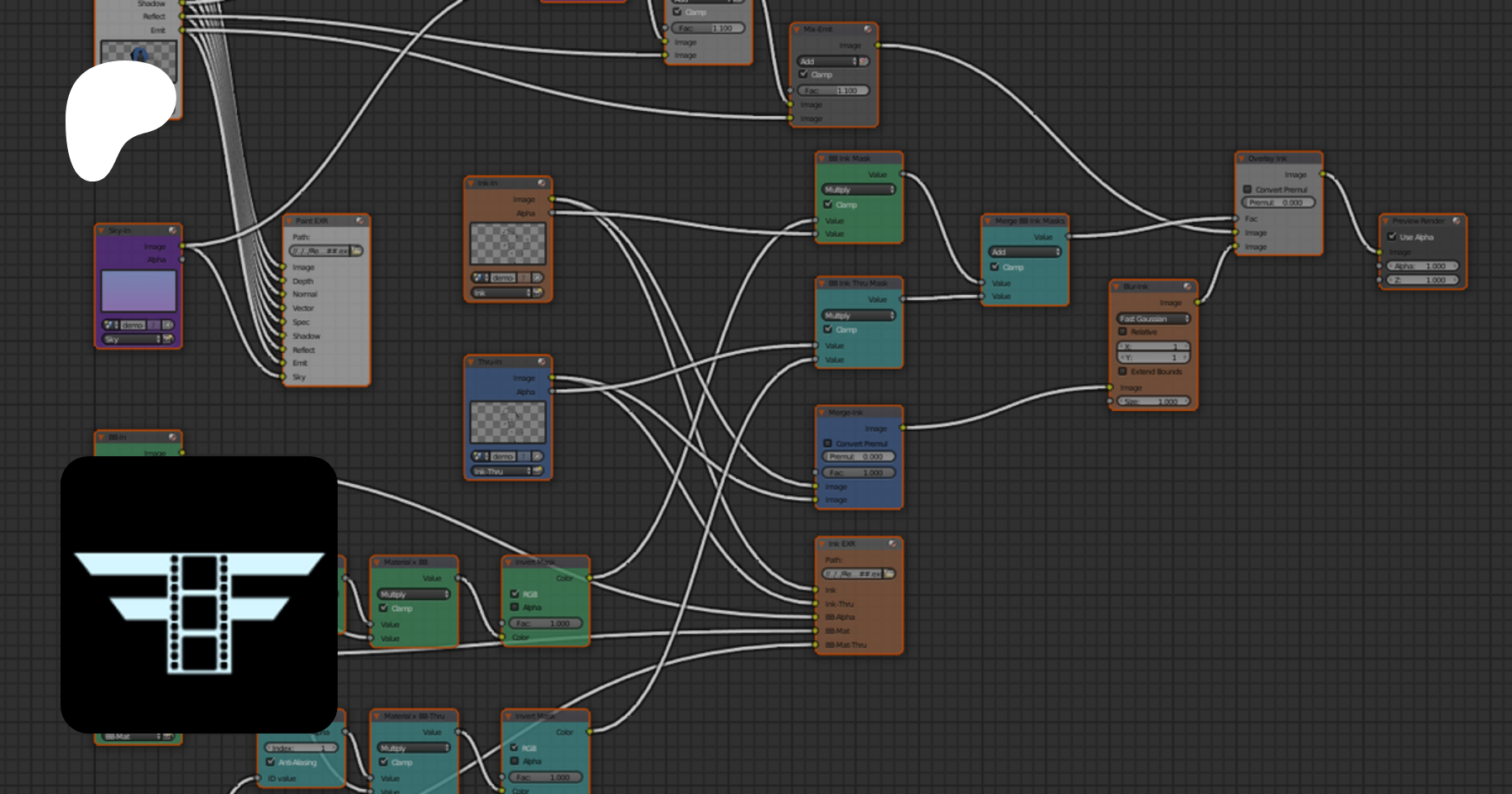Open file browser on Ink EXR path
1512x794 pixels.
click(889, 574)
